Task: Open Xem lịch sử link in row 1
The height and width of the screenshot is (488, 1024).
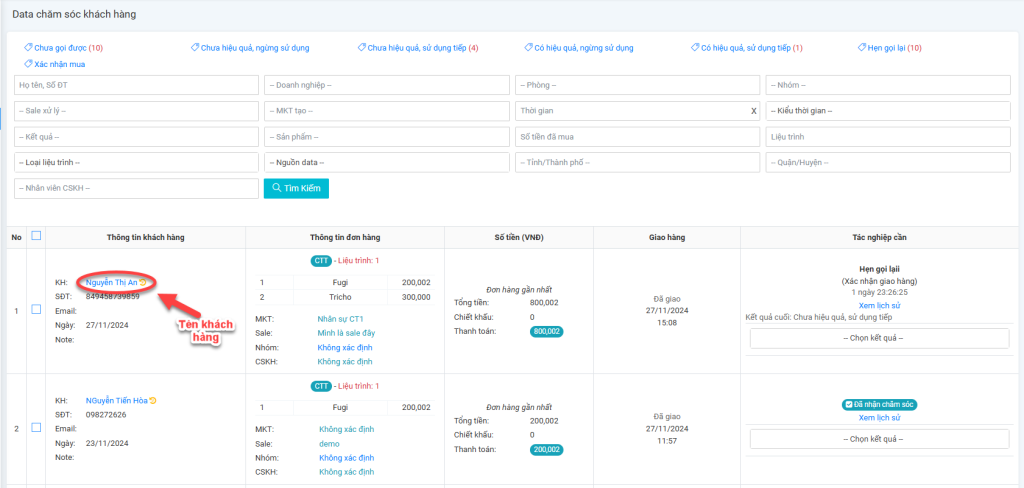Action: [879, 305]
